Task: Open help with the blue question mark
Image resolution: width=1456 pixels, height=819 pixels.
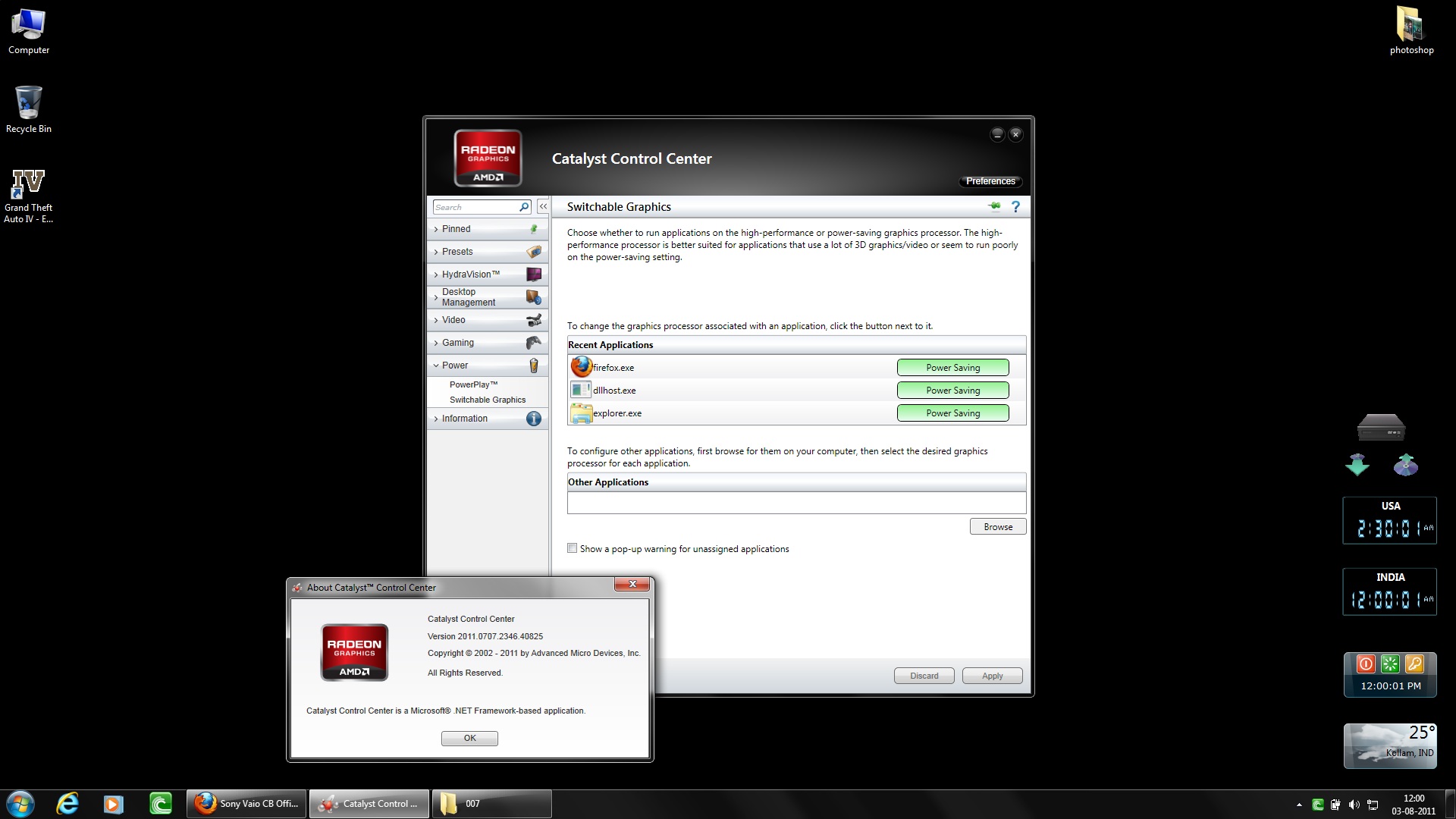Action: (1015, 206)
